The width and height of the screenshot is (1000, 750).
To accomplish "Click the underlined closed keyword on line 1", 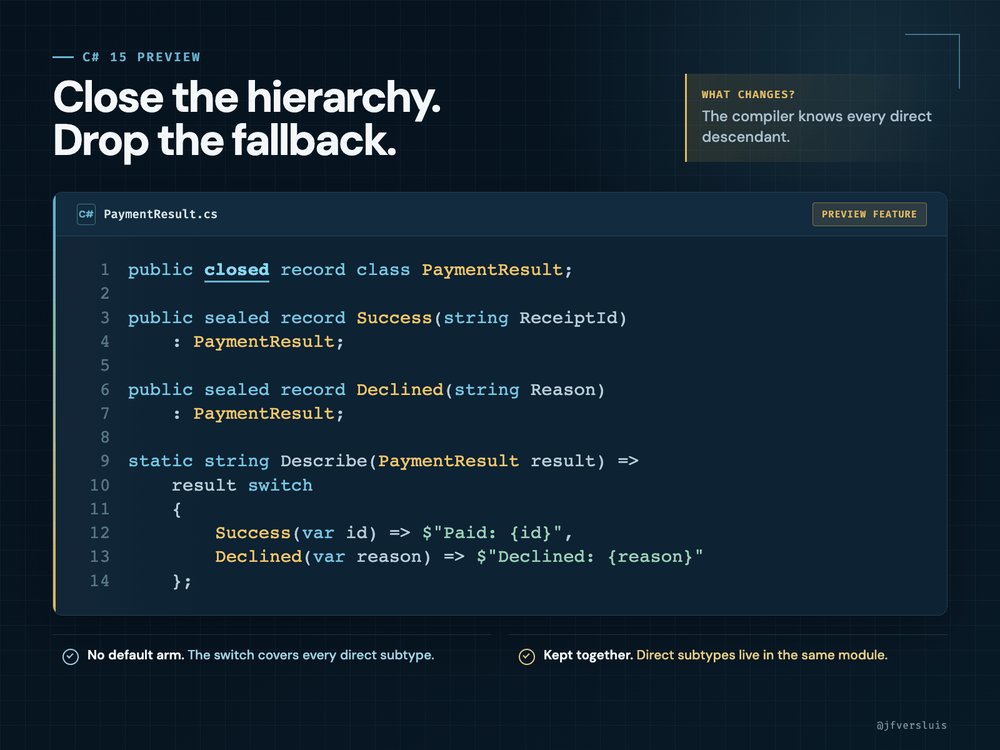I will 237,270.
